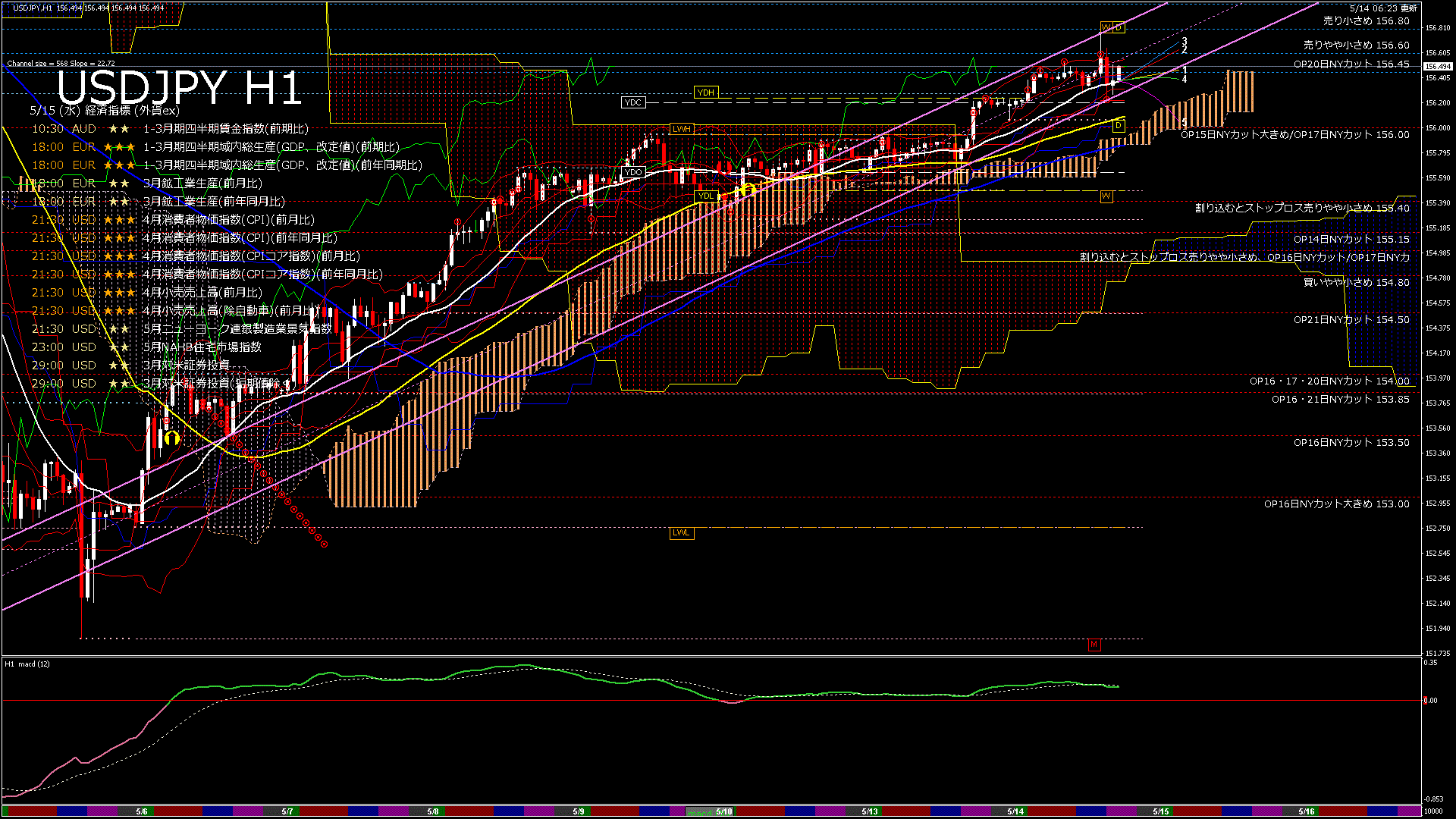Select the USD 4月消費者物価指数(CPI)(前月比) row
The width and height of the screenshot is (1456, 819).
point(173,220)
